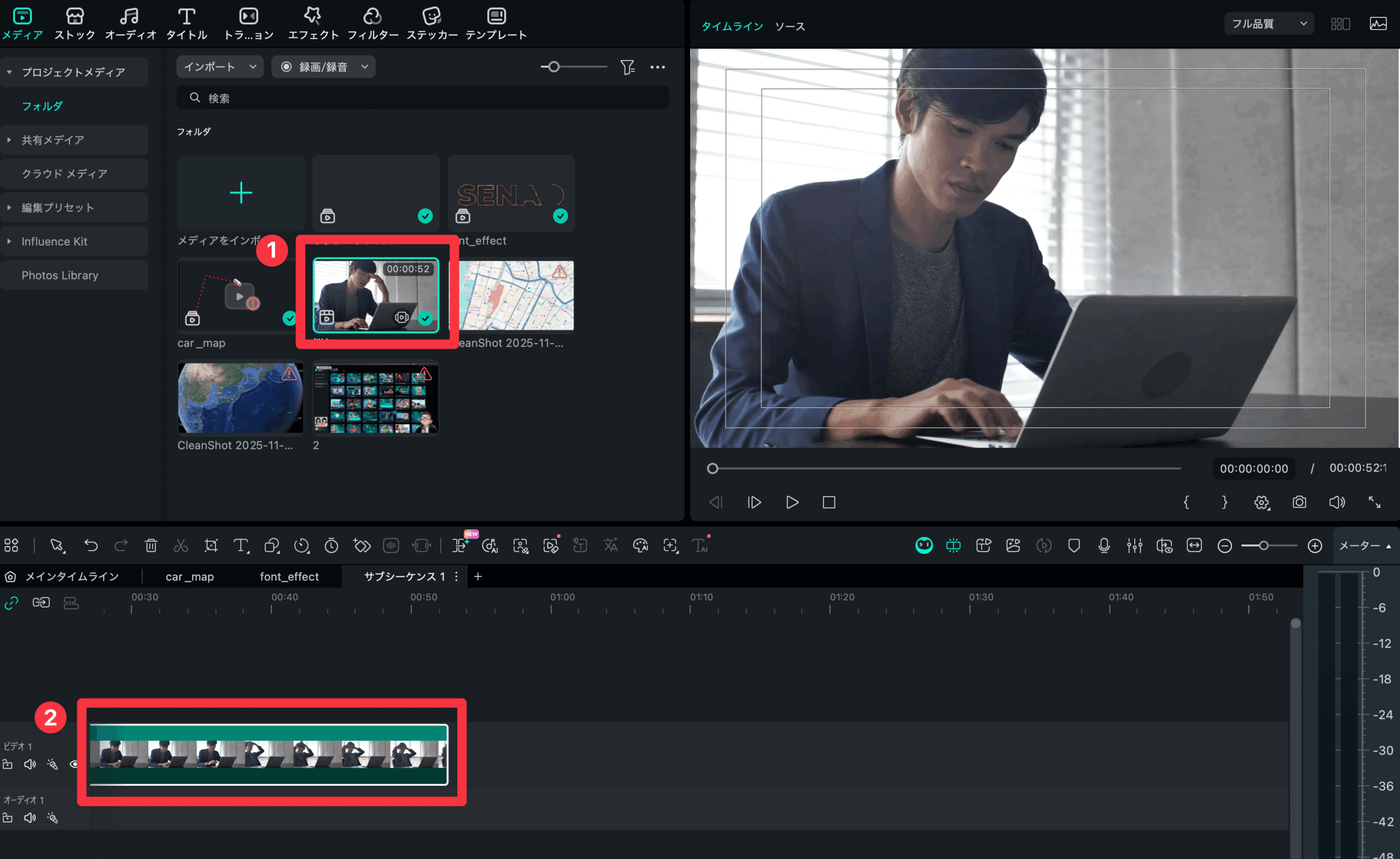
Task: Lock the ビデオ 1 track
Action: point(8,764)
